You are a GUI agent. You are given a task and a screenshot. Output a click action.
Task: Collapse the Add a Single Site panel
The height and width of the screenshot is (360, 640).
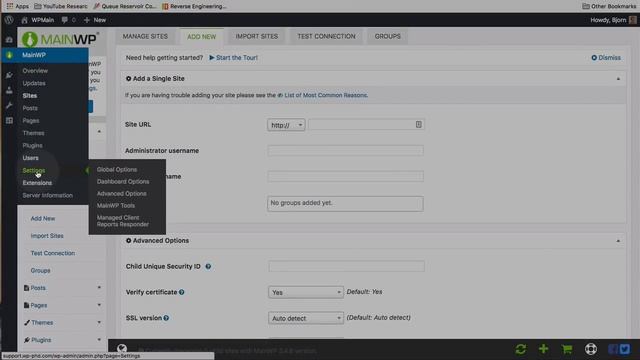tap(618, 79)
